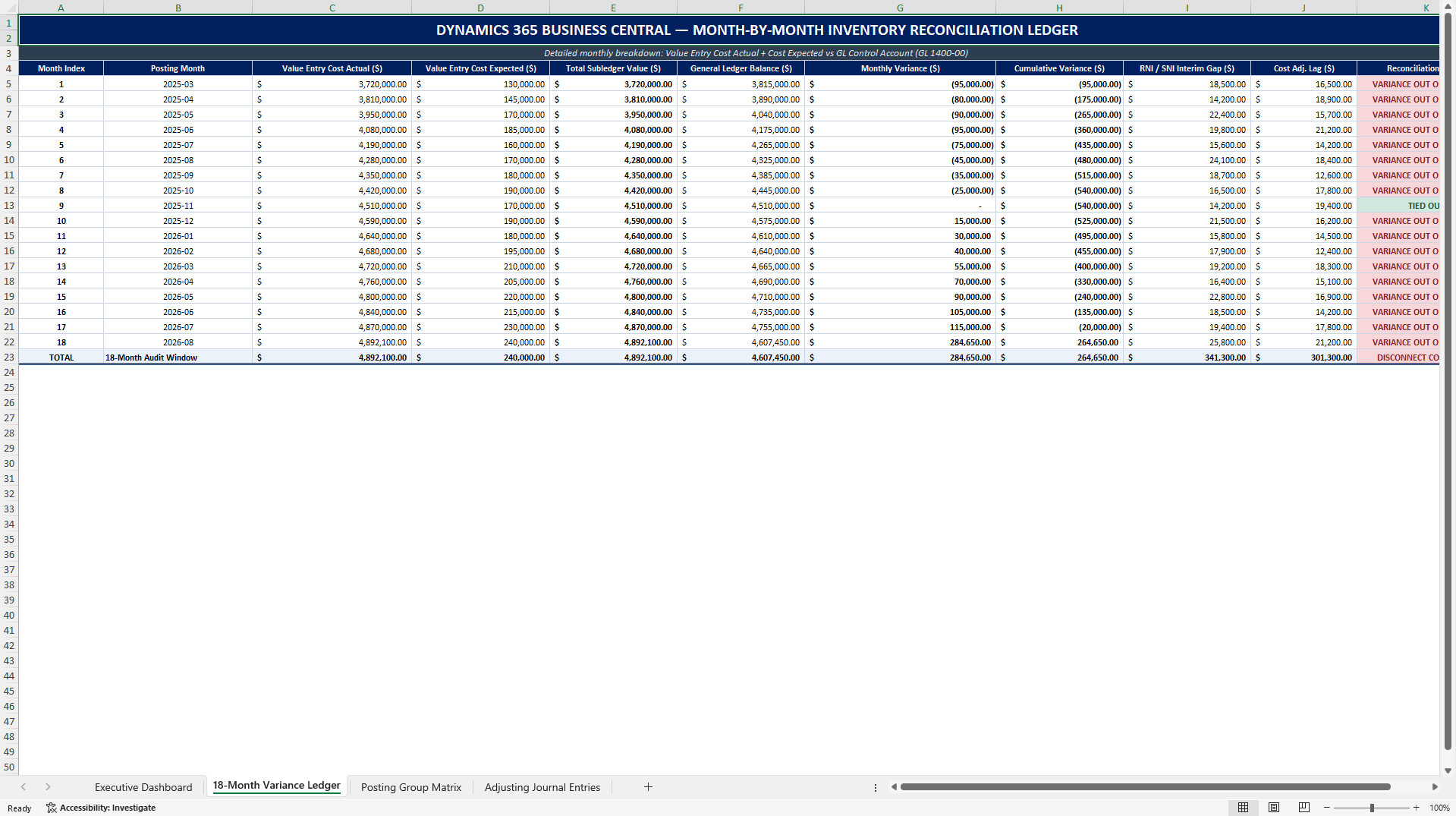Select row 23 header
The image size is (1456, 816).
coord(9,358)
